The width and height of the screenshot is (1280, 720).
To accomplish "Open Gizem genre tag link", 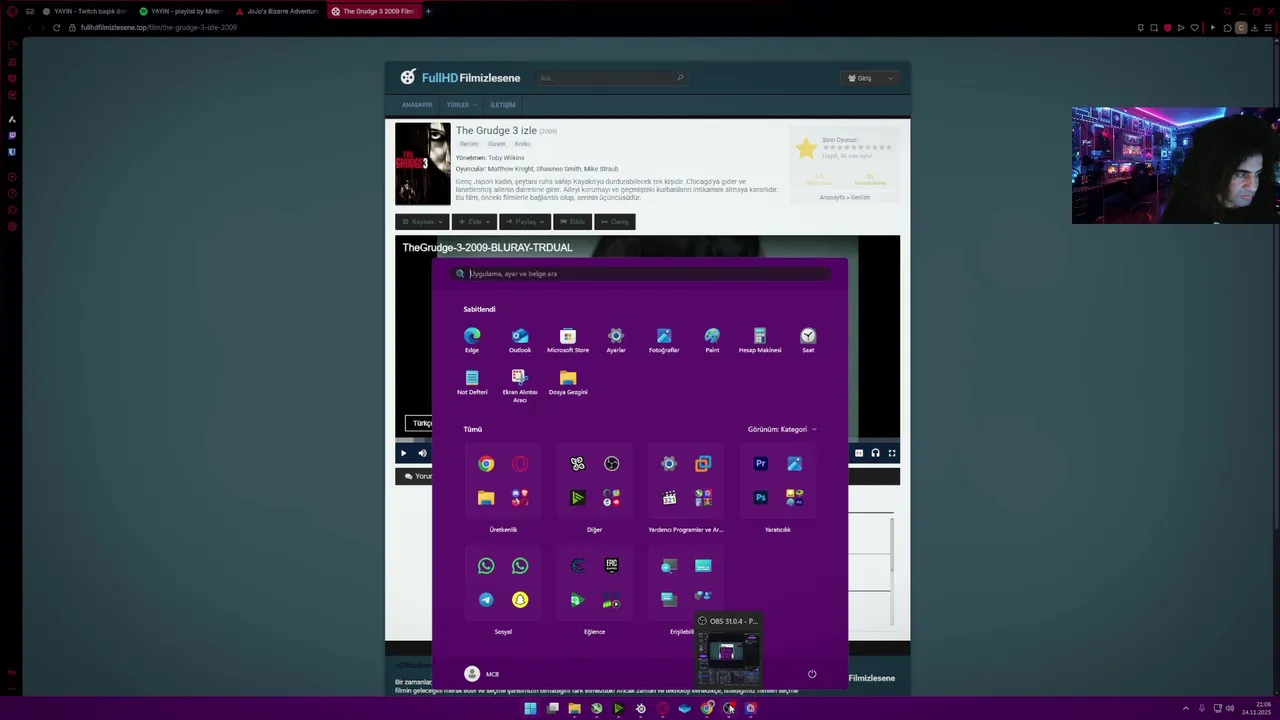I will 496,144.
